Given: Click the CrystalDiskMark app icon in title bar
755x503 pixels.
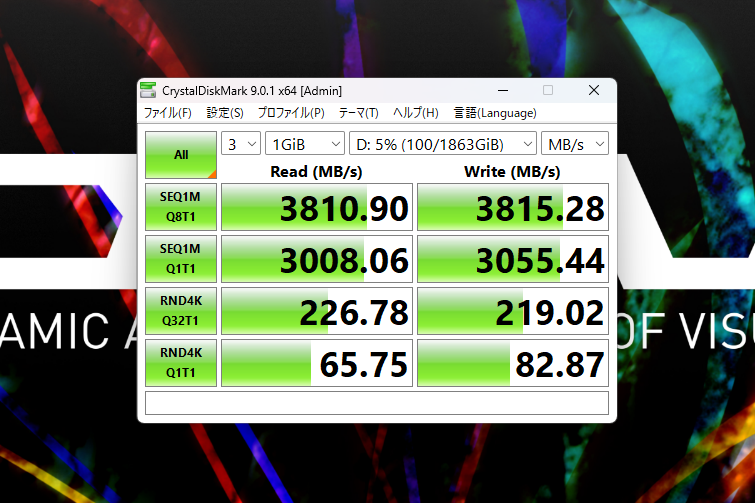Looking at the screenshot, I should pyautogui.click(x=148, y=90).
